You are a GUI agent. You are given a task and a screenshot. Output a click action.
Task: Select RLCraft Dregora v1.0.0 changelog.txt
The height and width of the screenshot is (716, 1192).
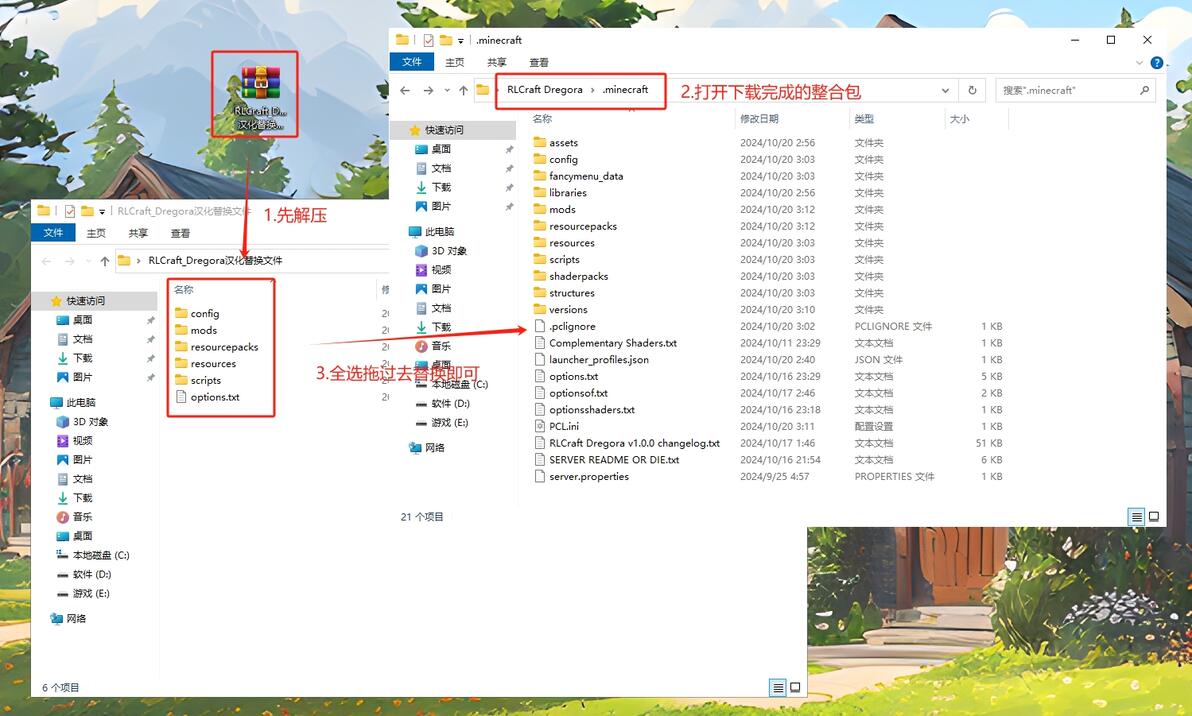click(x=626, y=444)
